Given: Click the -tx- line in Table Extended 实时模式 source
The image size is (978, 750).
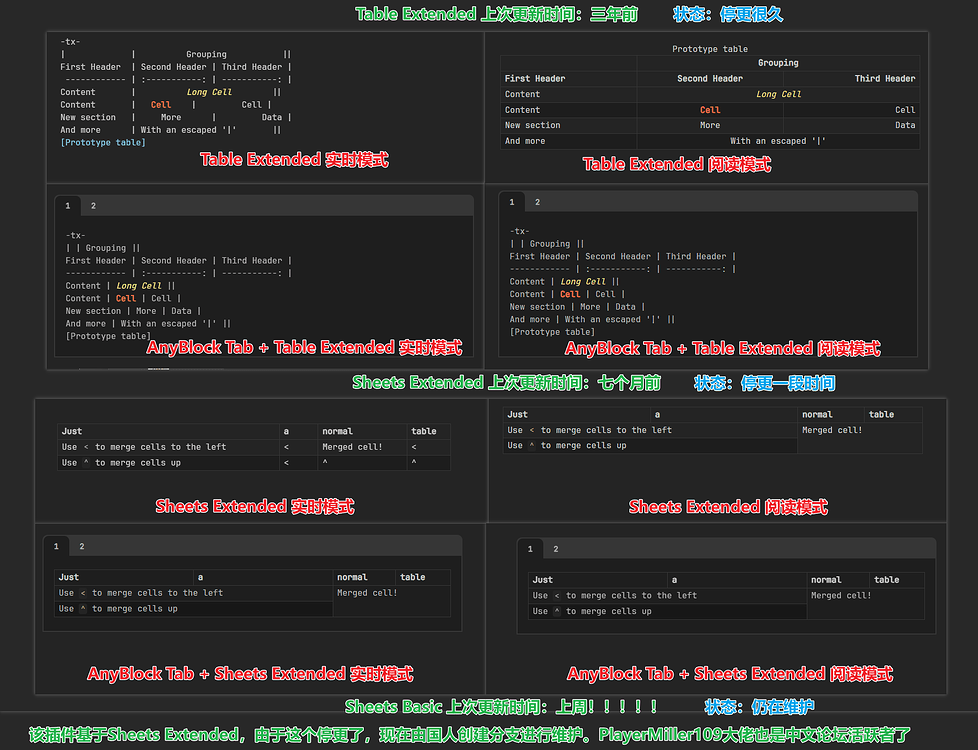Looking at the screenshot, I should 70,42.
